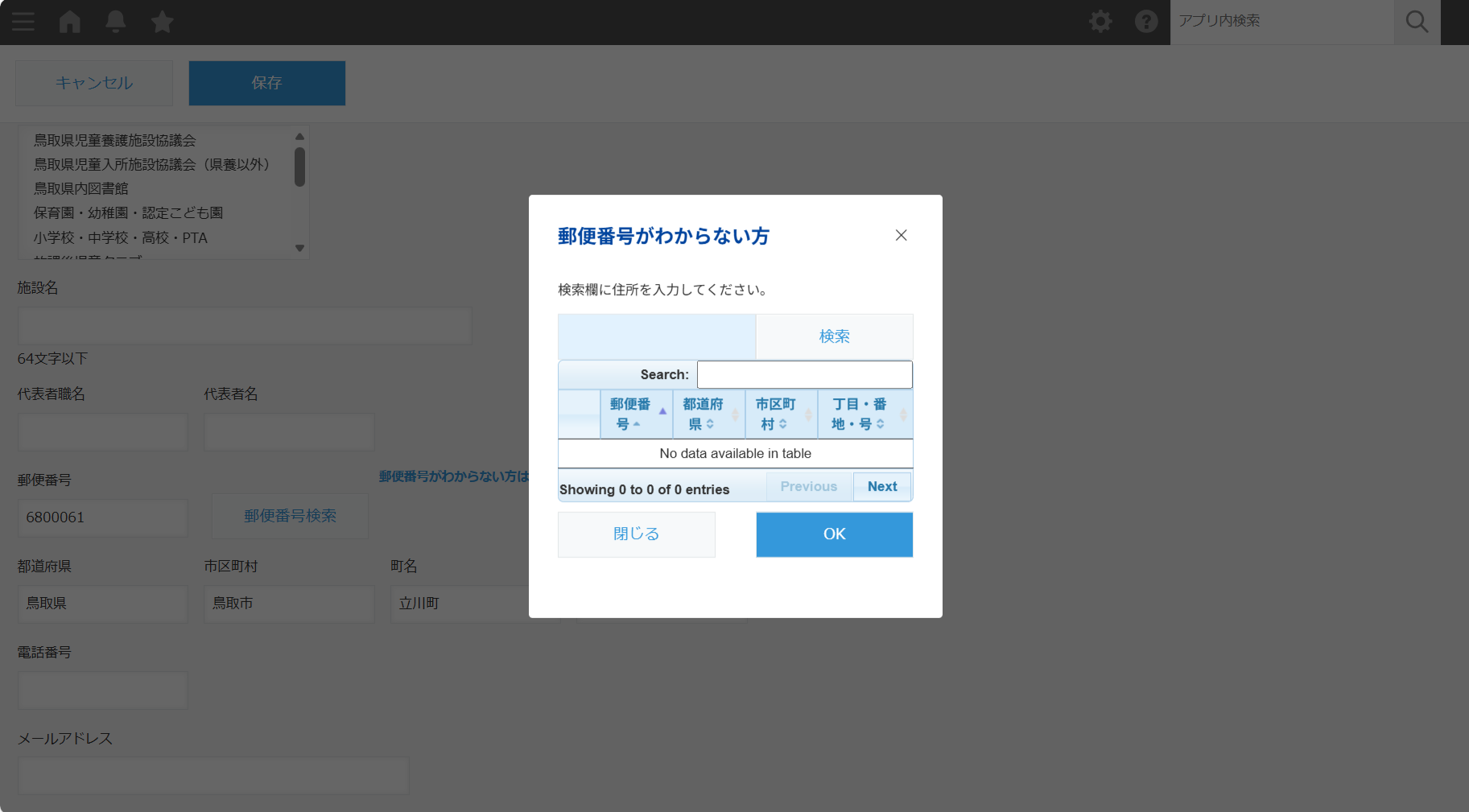1469x812 pixels.
Task: Click the help question mark icon
Action: click(x=1146, y=22)
